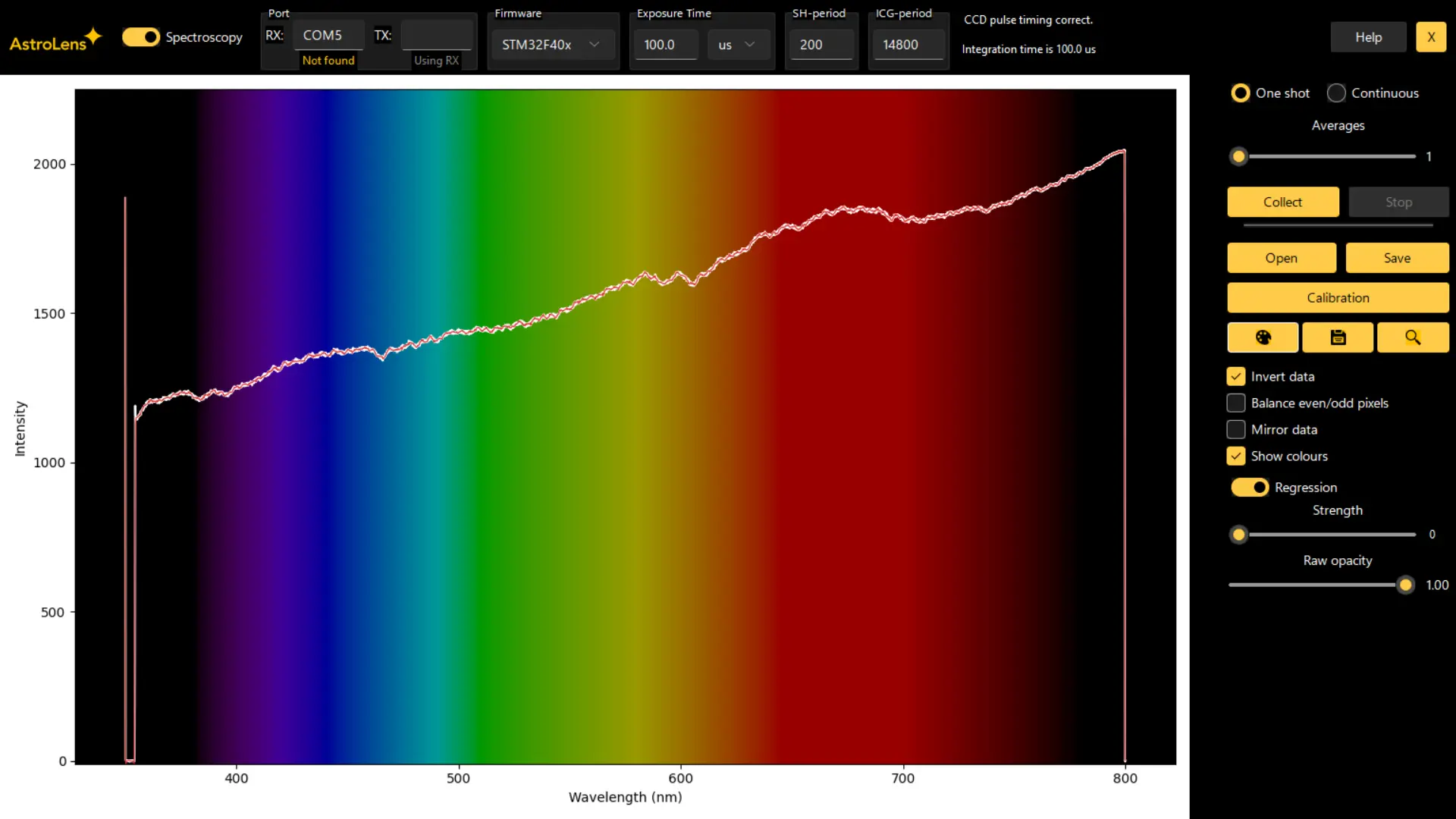Uncheck Show colours checkbox
1456x819 pixels.
click(1236, 457)
